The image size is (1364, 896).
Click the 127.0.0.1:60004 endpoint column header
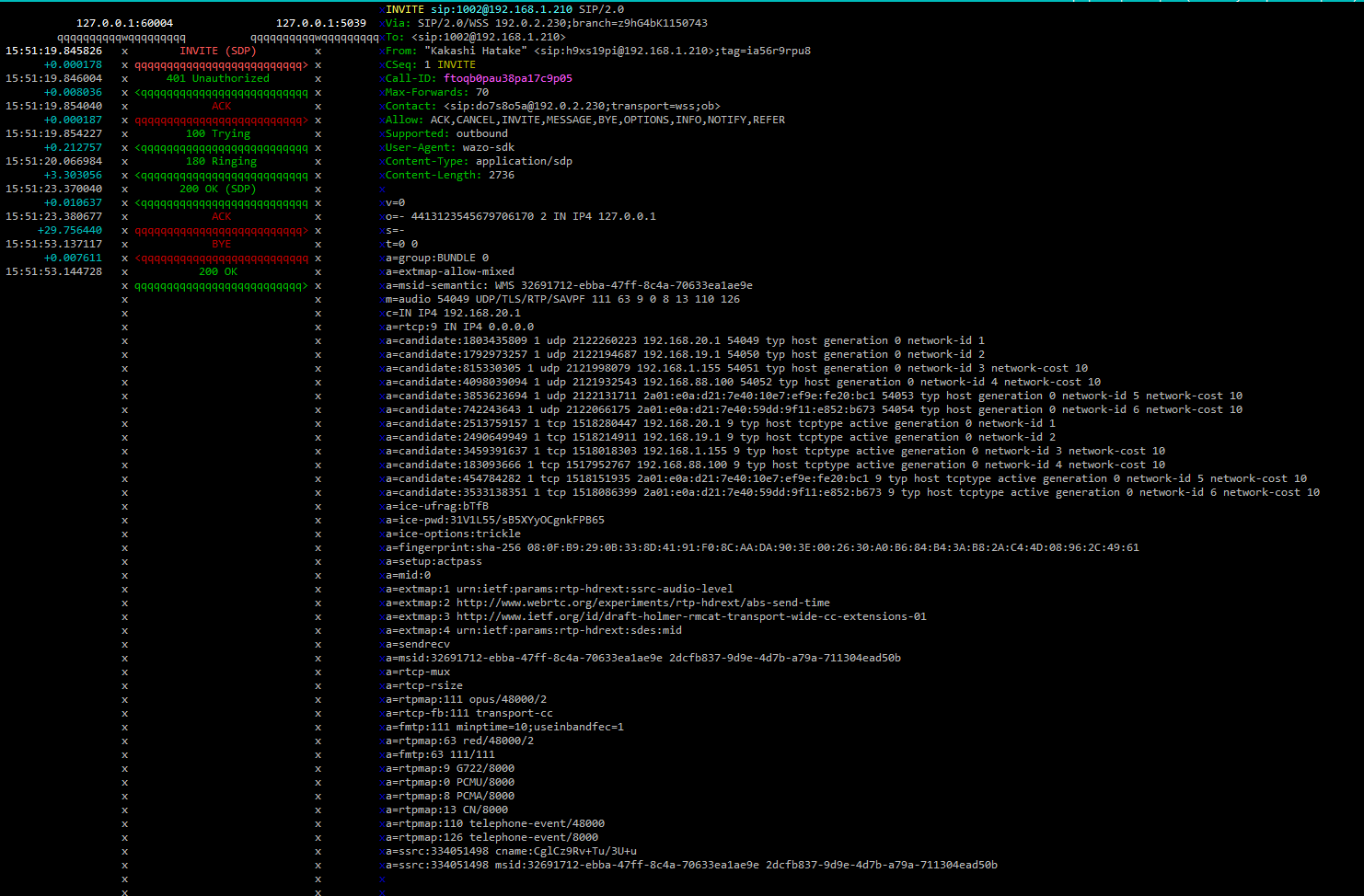click(x=124, y=24)
